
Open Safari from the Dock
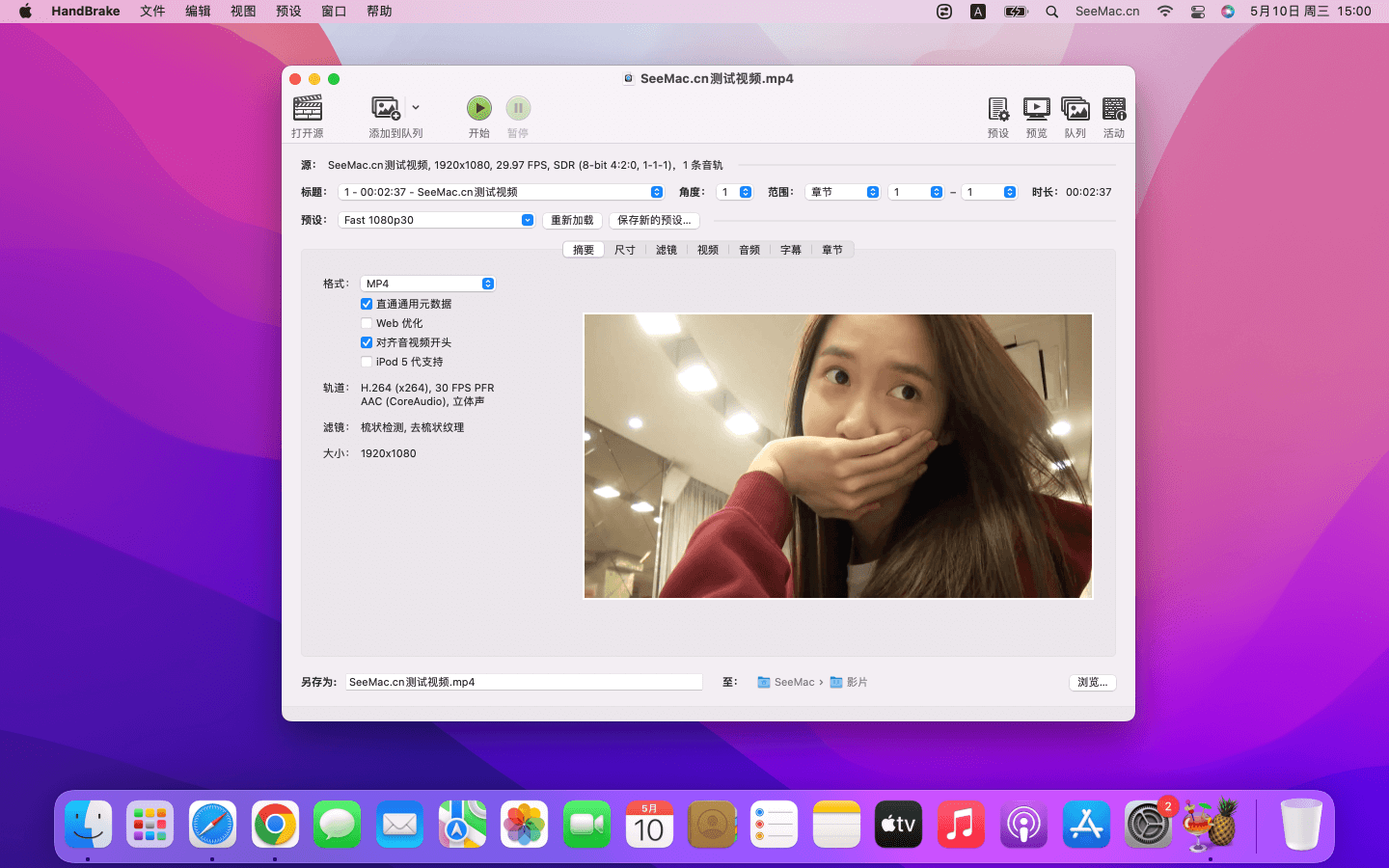212,825
